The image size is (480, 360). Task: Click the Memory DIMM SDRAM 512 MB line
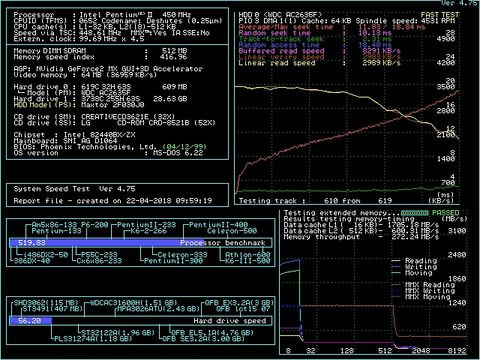100,51
